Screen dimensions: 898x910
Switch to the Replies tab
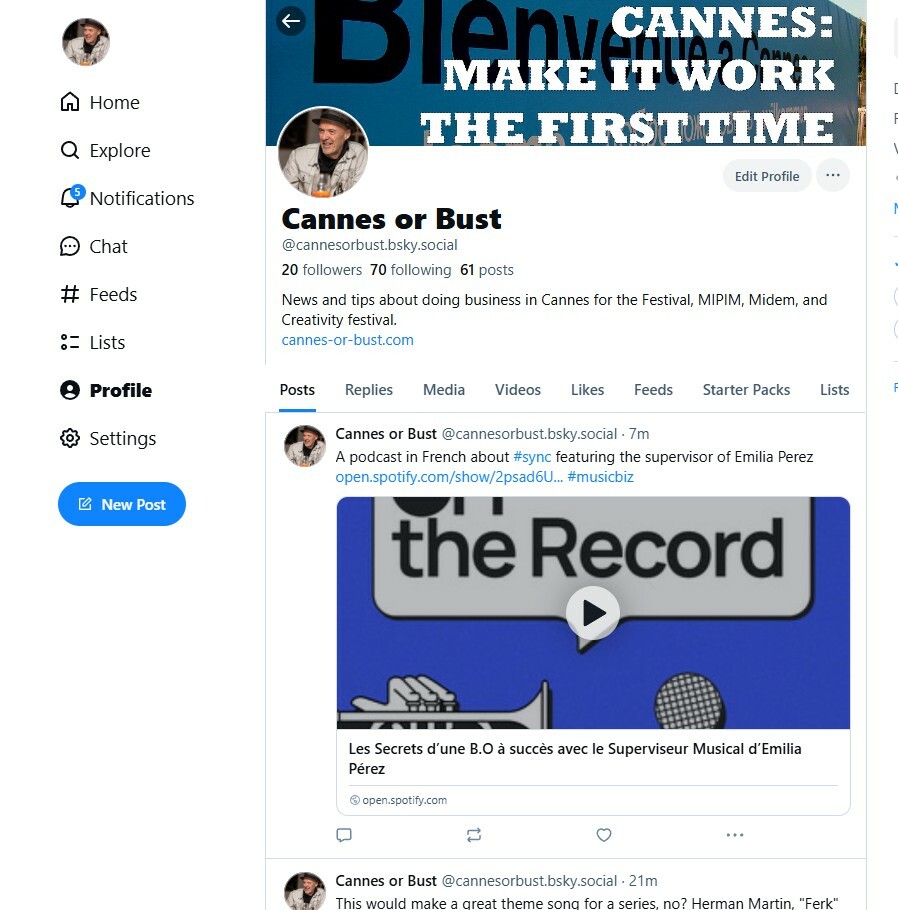(369, 389)
